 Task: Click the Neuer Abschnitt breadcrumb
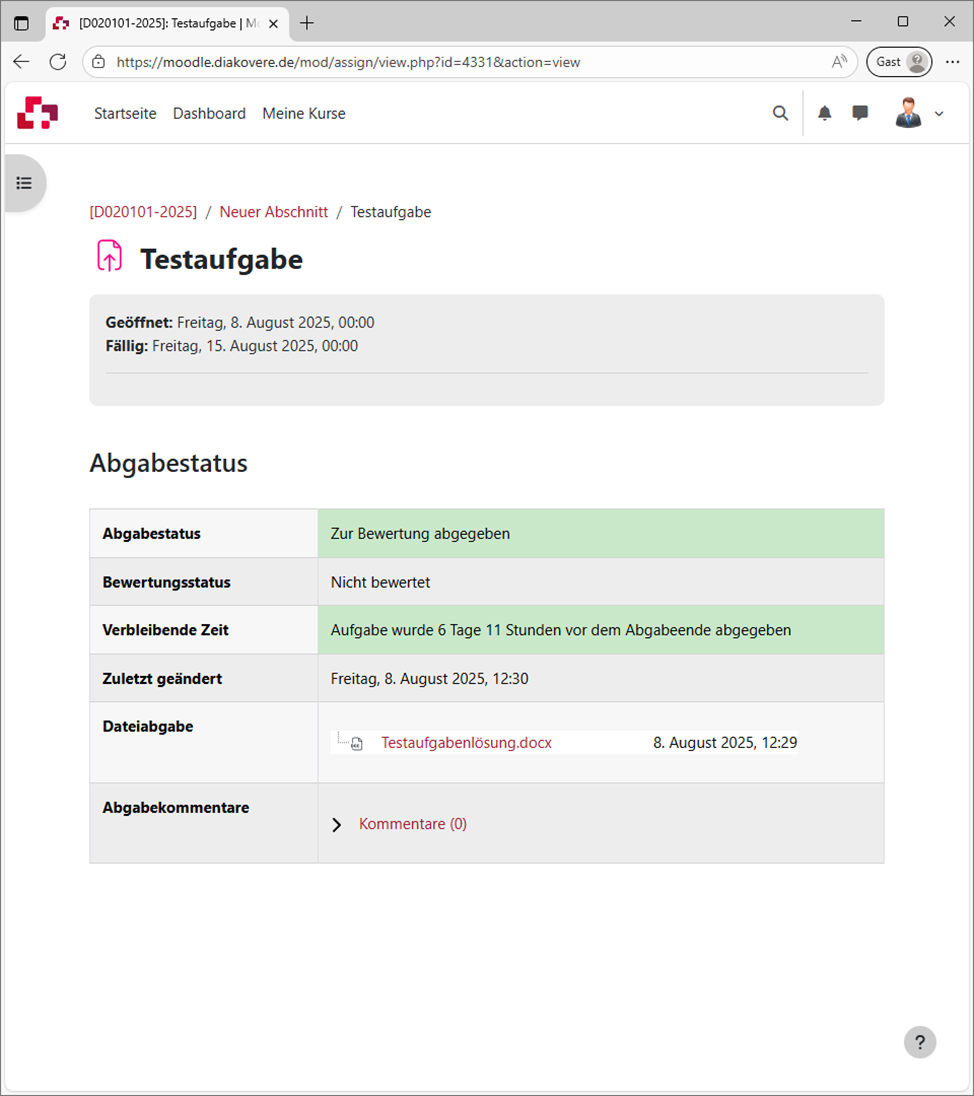pyautogui.click(x=273, y=211)
